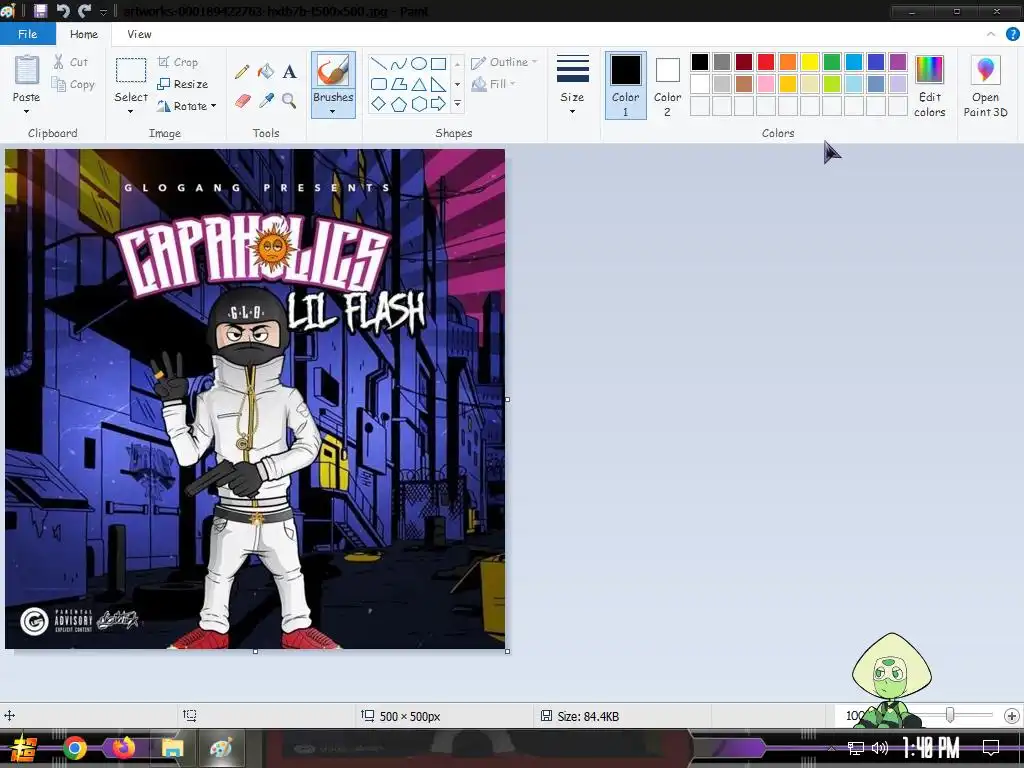Viewport: 1024px width, 768px height.
Task: Click the zoom in plus button
Action: point(1012,716)
